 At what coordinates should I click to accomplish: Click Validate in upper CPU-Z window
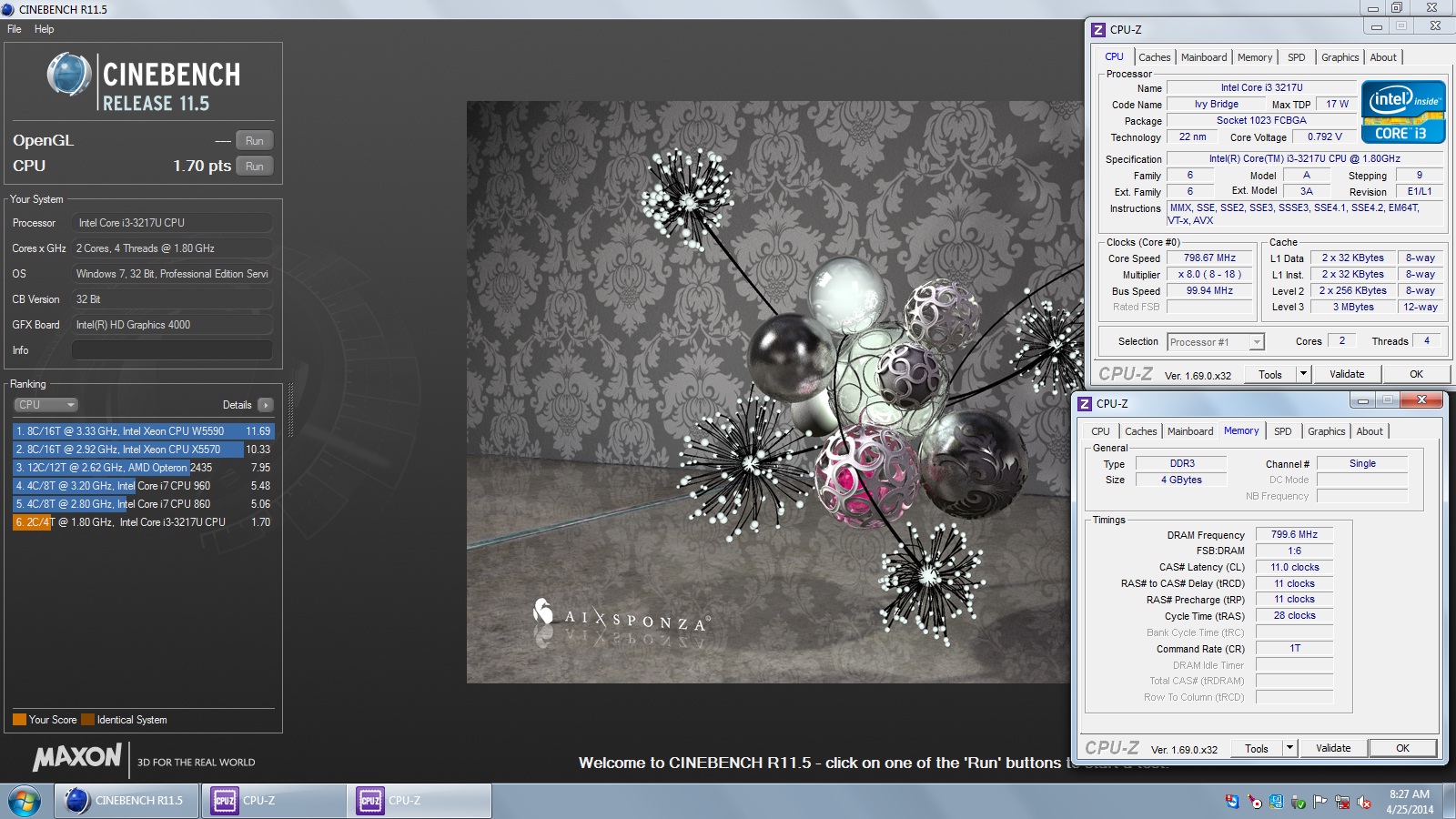click(x=1347, y=374)
